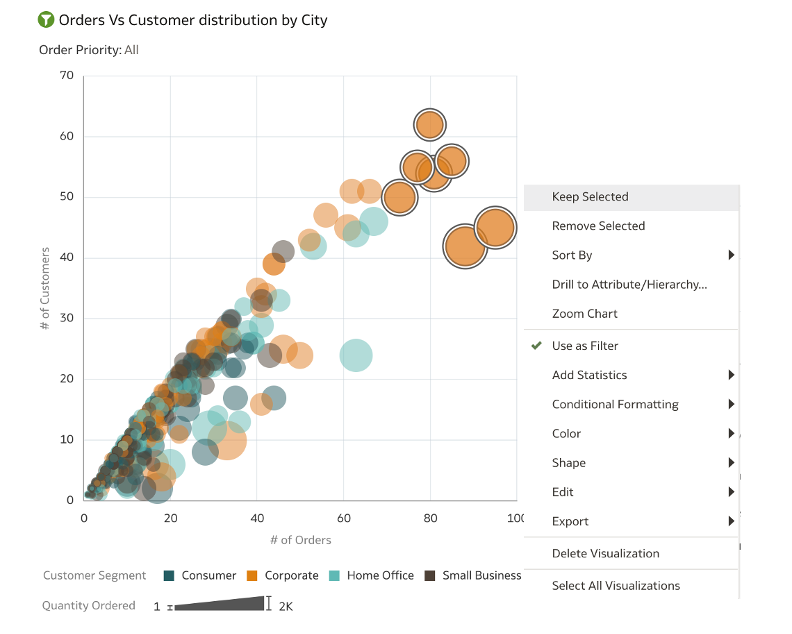The height and width of the screenshot is (634, 792).
Task: Choose Keep Selected from context menu
Action: point(590,197)
